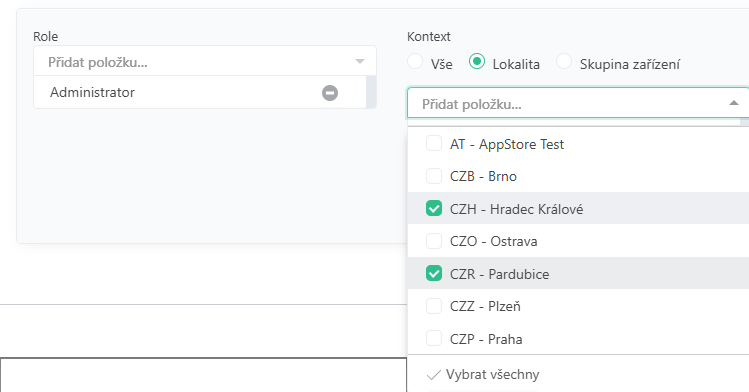Open the Role Přidat položku combo box

coord(205,61)
